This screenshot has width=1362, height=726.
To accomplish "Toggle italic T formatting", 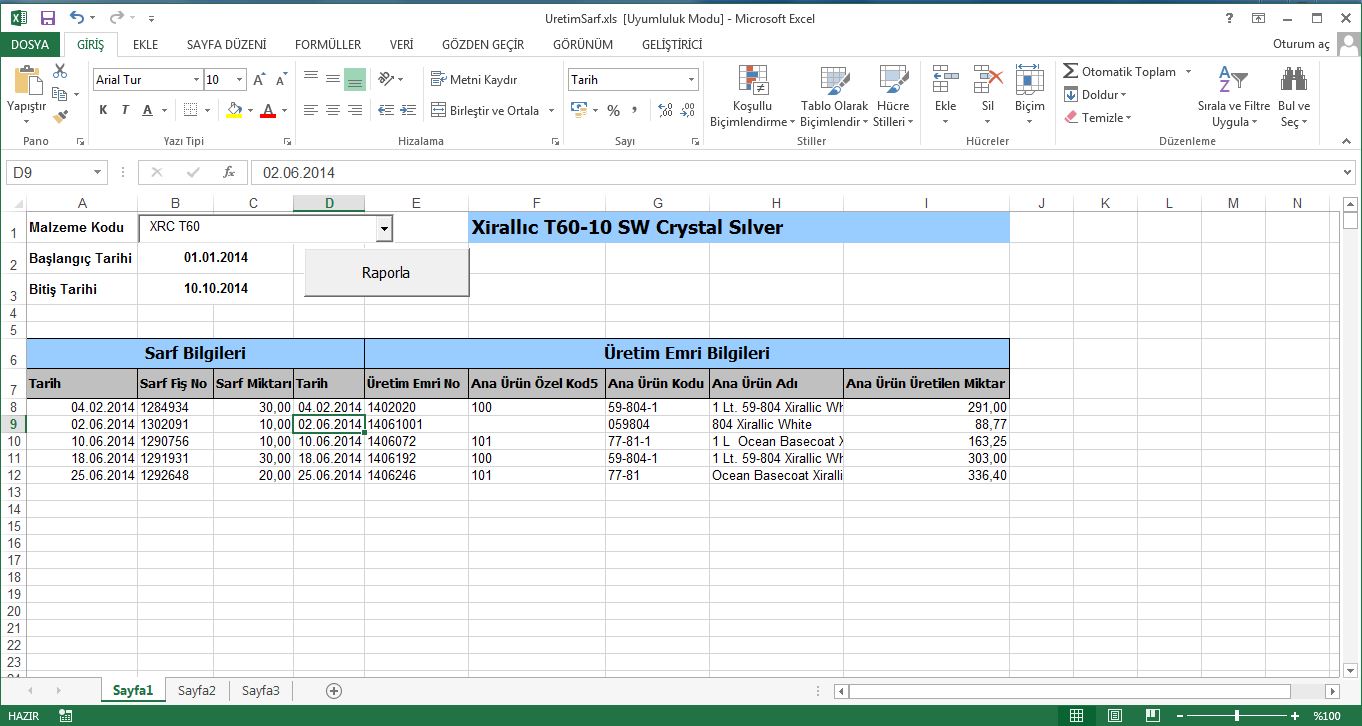I will pyautogui.click(x=125, y=111).
